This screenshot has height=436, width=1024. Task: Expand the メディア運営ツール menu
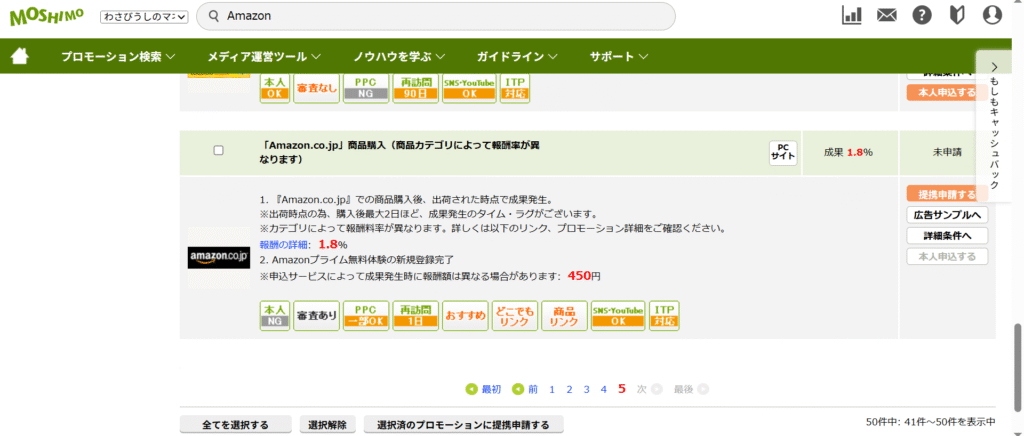pos(264,57)
